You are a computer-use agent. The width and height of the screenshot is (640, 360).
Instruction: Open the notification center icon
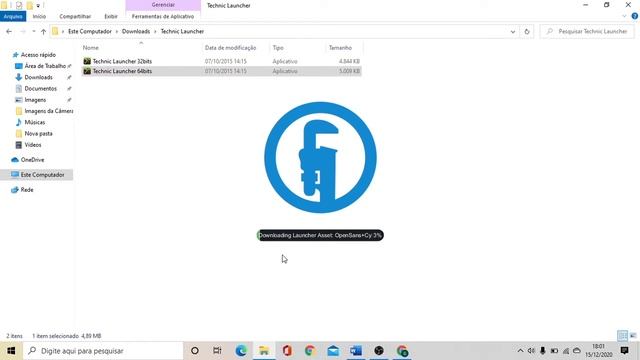(x=624, y=351)
